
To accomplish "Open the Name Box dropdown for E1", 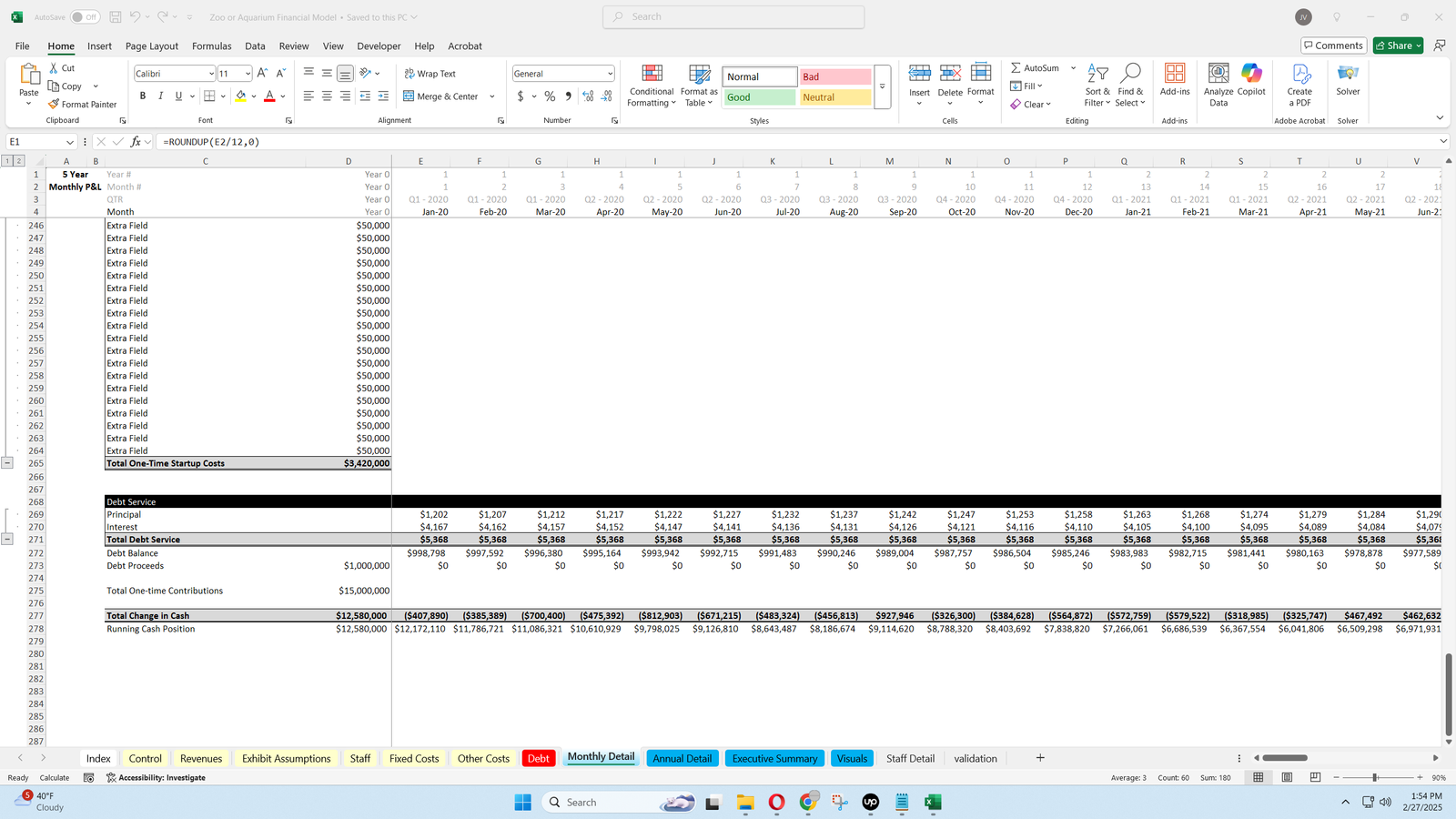I will point(69,142).
